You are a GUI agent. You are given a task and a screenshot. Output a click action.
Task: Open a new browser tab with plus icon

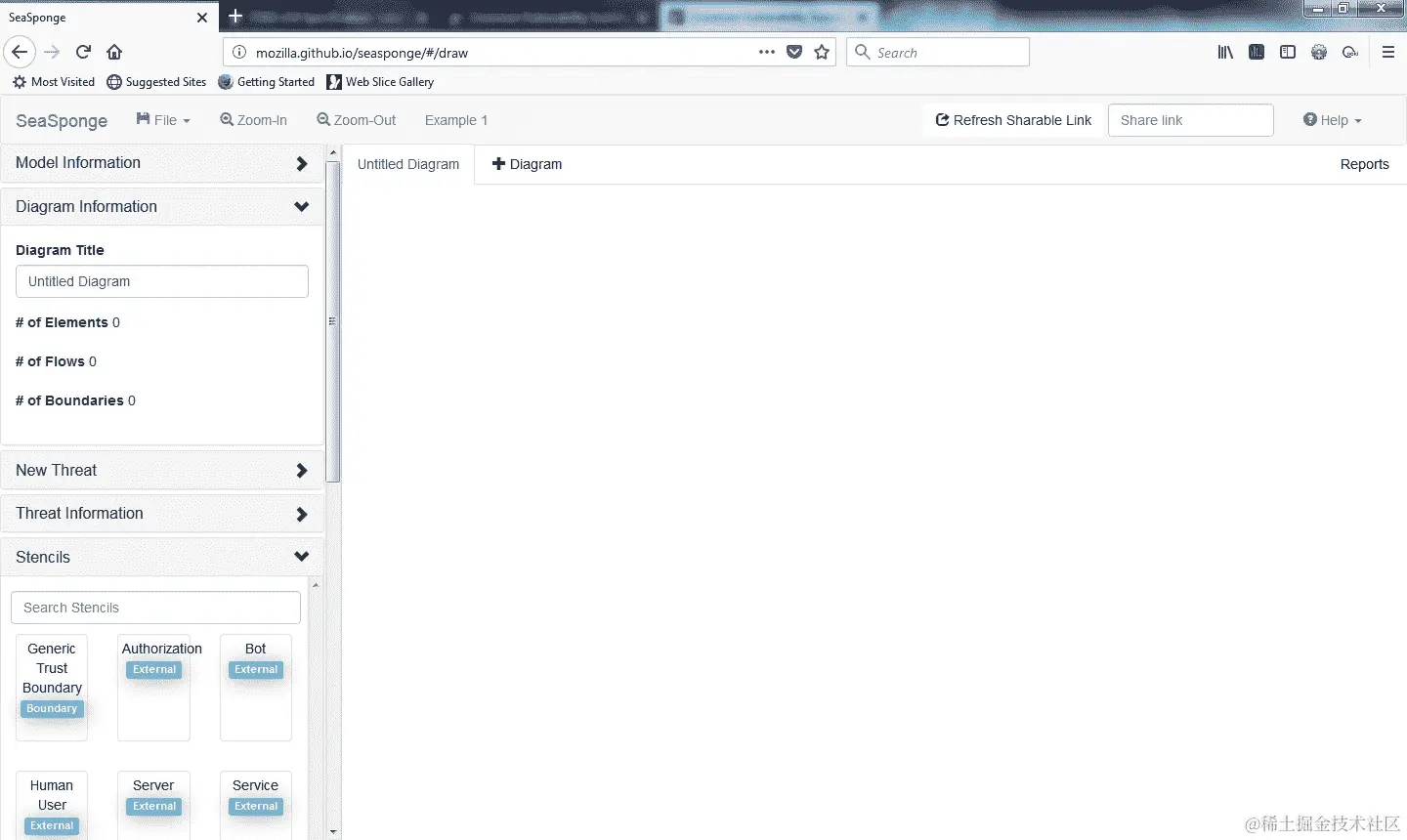tap(235, 16)
